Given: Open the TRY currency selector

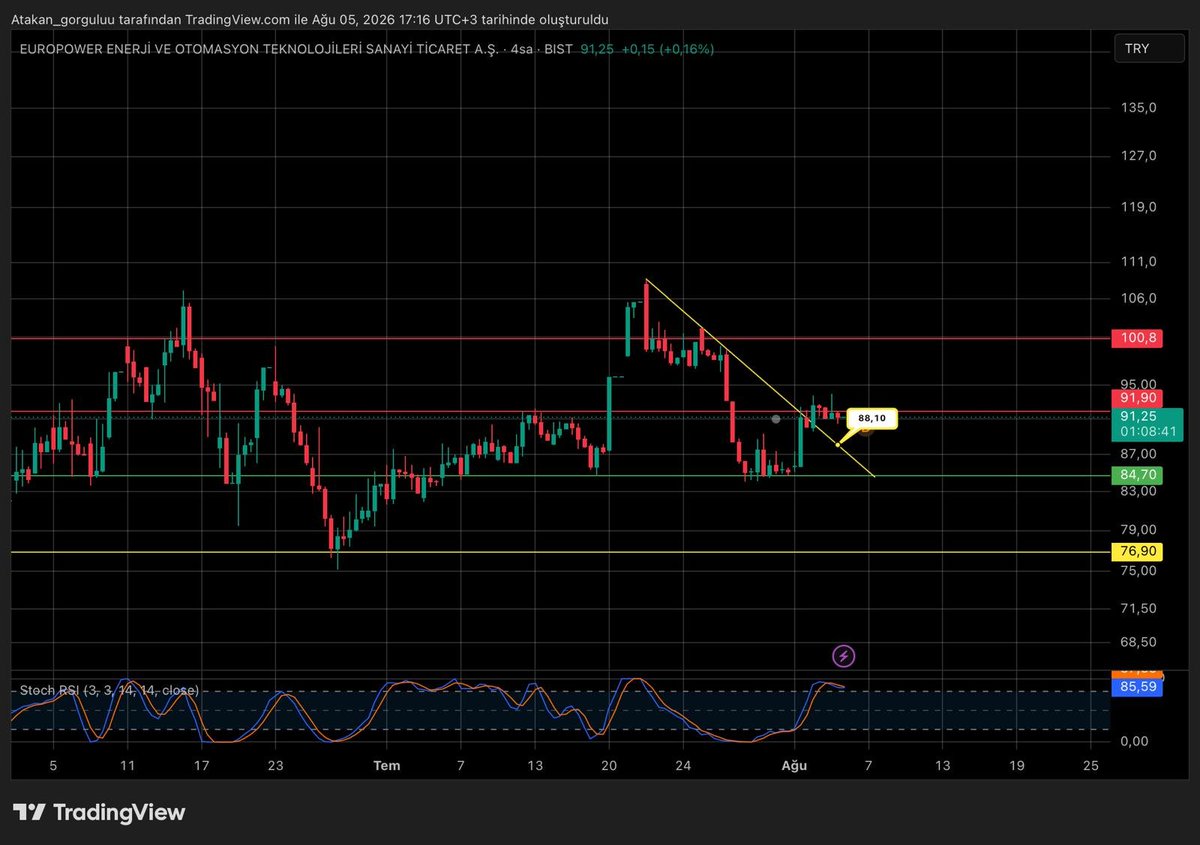Looking at the screenshot, I should click(x=1150, y=48).
